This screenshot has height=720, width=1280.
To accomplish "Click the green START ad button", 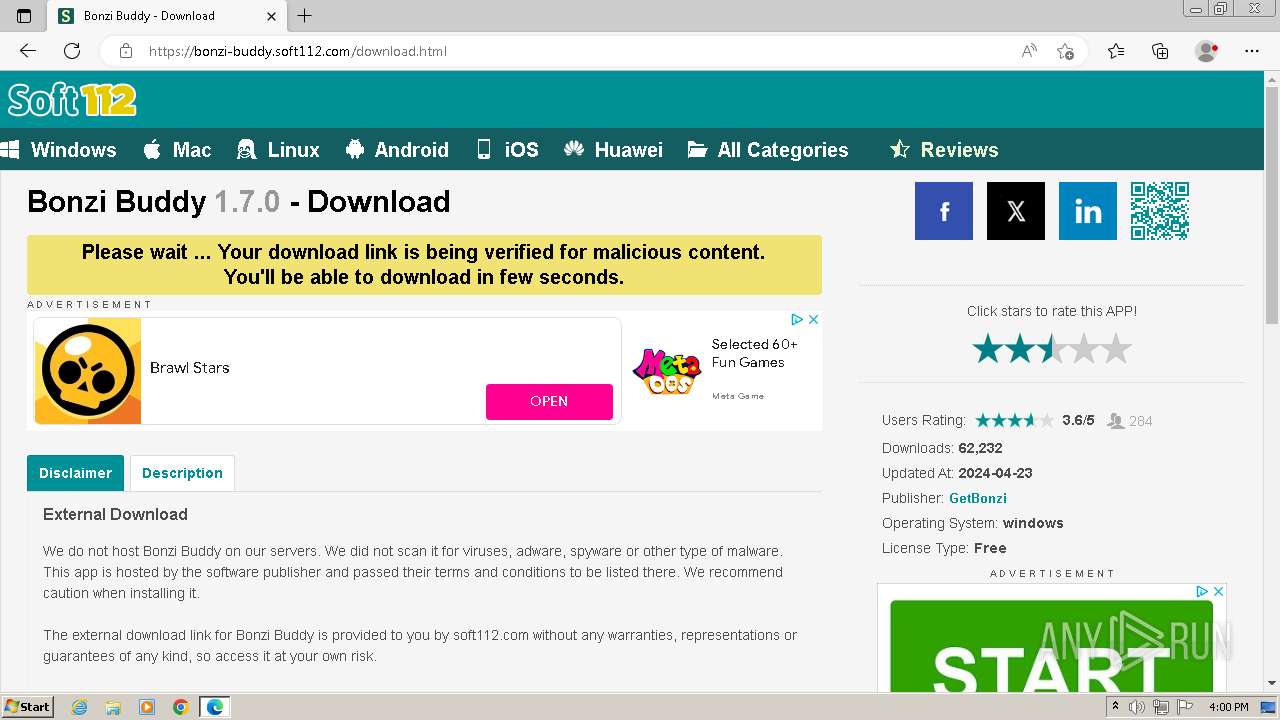I will point(1052,645).
